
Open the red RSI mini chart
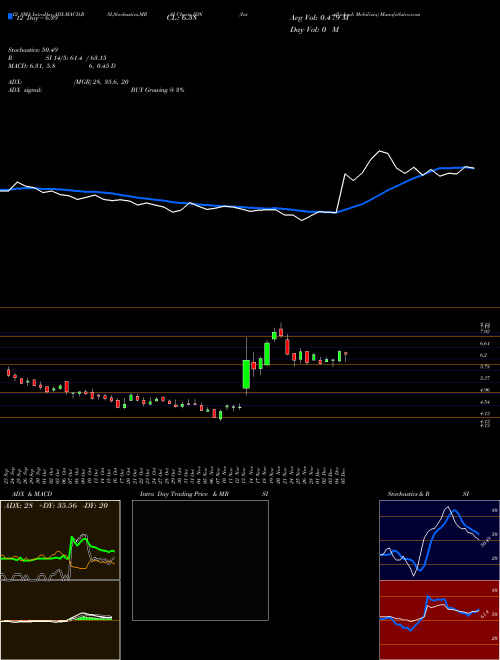tap(439, 620)
